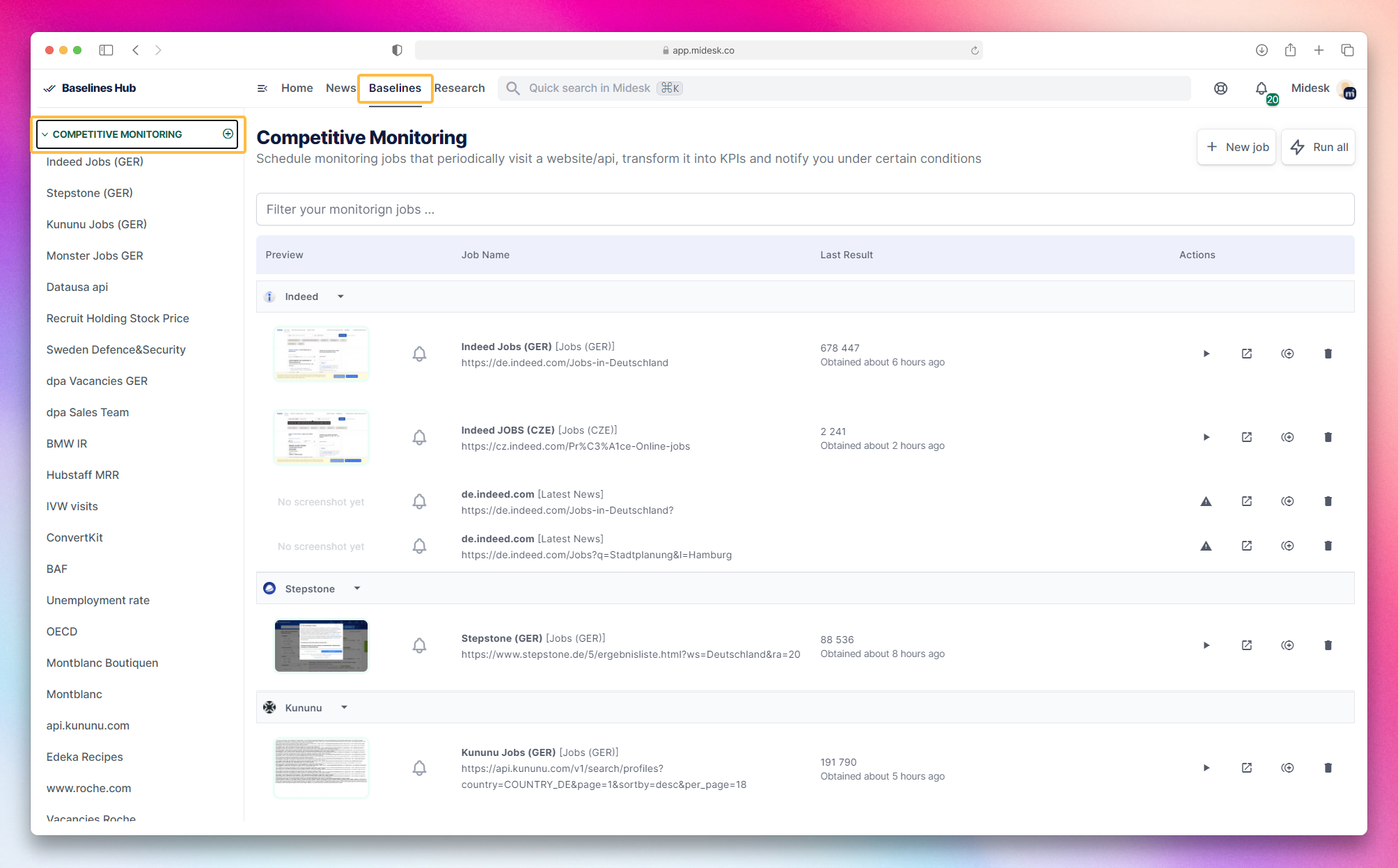1398x868 pixels.
Task: Delete the Stepstone (GER) job
Action: pyautogui.click(x=1328, y=645)
